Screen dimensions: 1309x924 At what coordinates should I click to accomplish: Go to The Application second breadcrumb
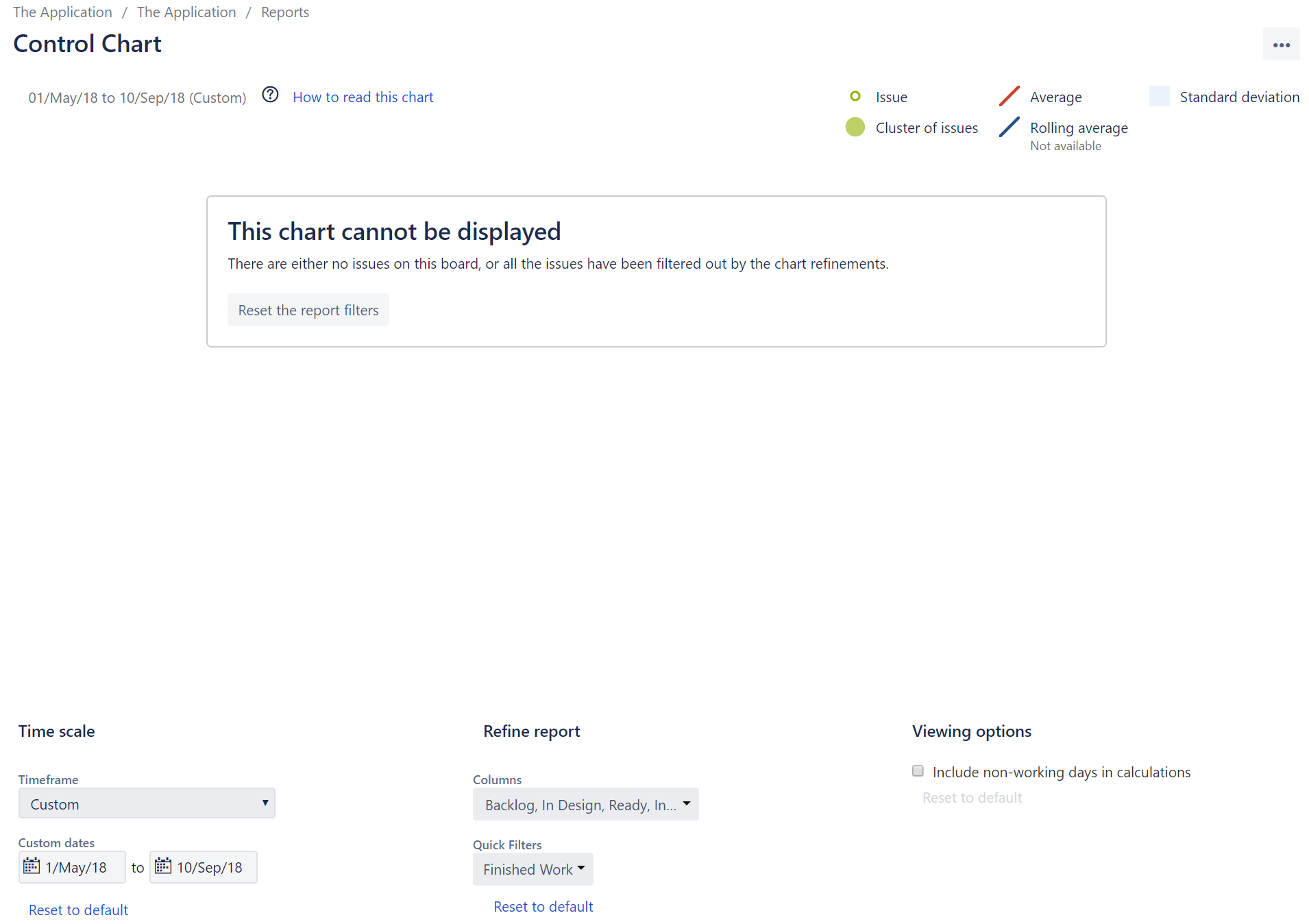coord(186,12)
